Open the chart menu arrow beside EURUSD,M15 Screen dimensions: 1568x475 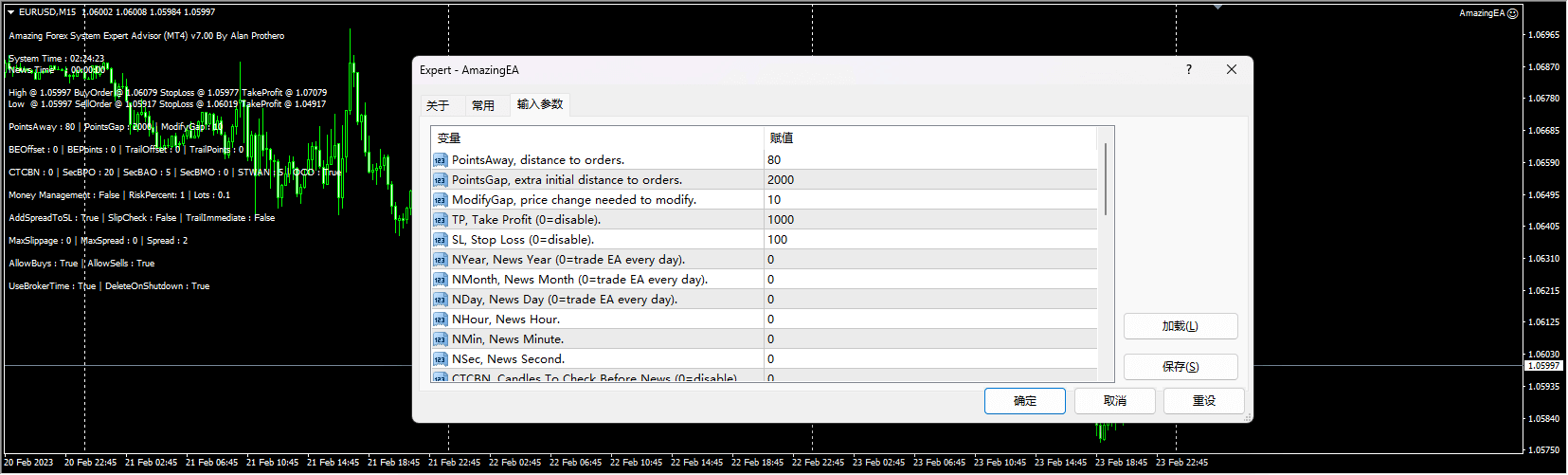[x=10, y=12]
